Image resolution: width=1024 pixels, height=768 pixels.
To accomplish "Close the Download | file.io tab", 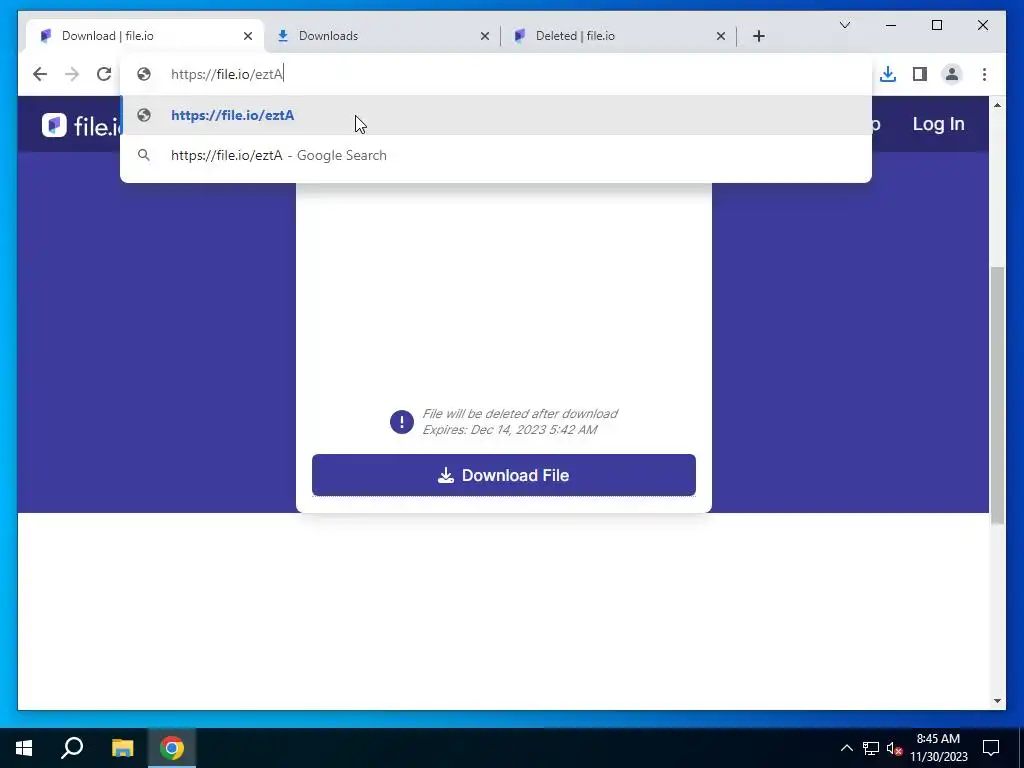I will [x=248, y=36].
